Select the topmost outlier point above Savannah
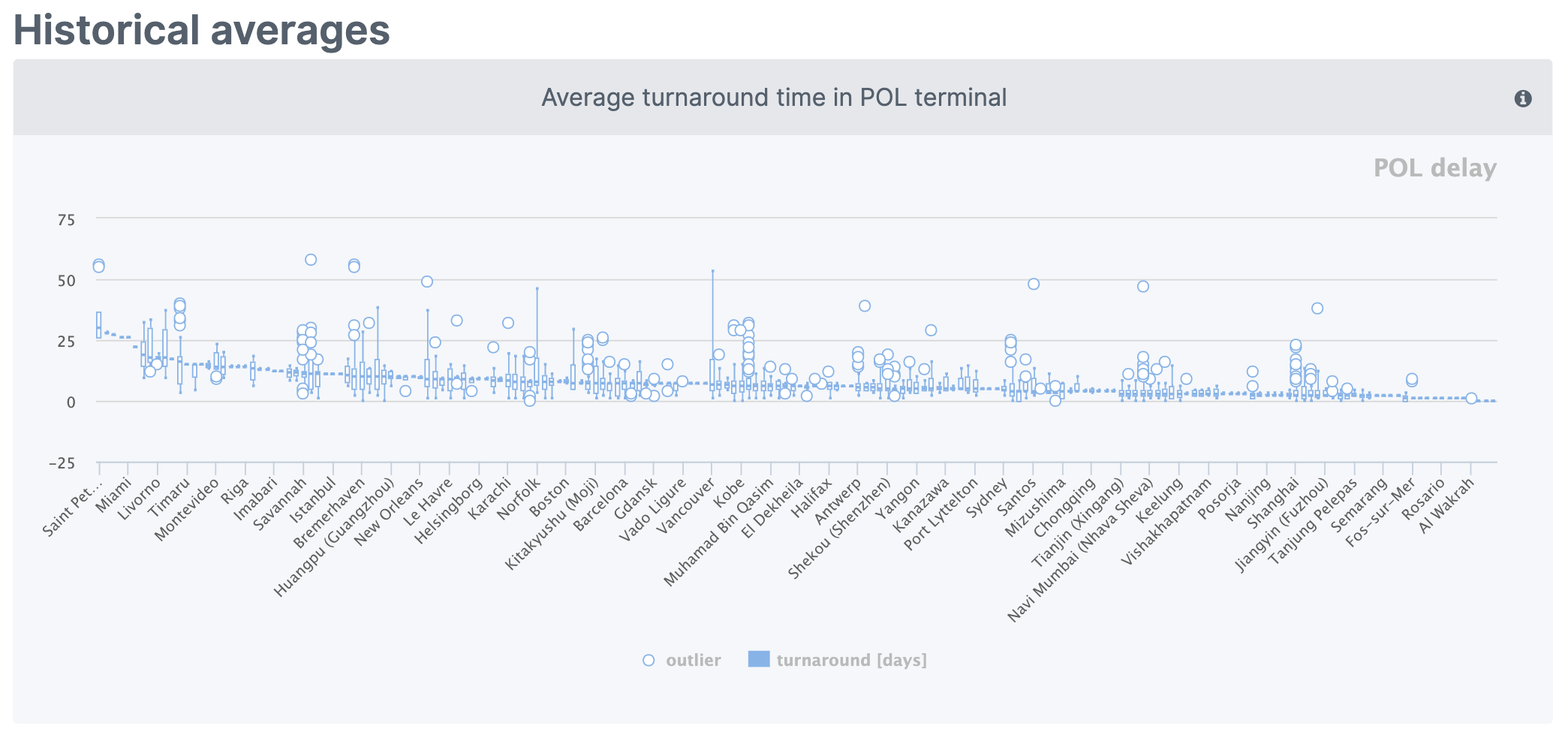 point(311,260)
